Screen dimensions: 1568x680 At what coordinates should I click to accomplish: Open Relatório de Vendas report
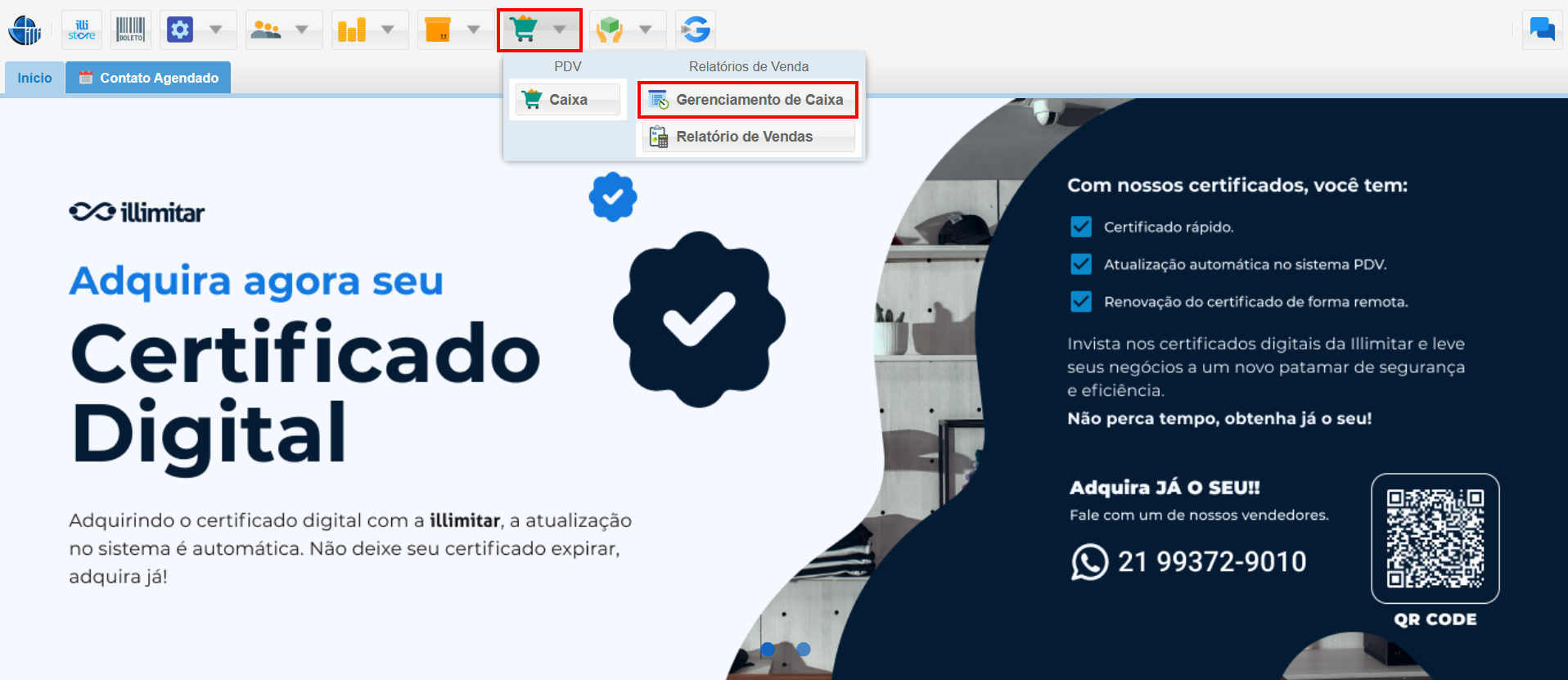pos(748,137)
